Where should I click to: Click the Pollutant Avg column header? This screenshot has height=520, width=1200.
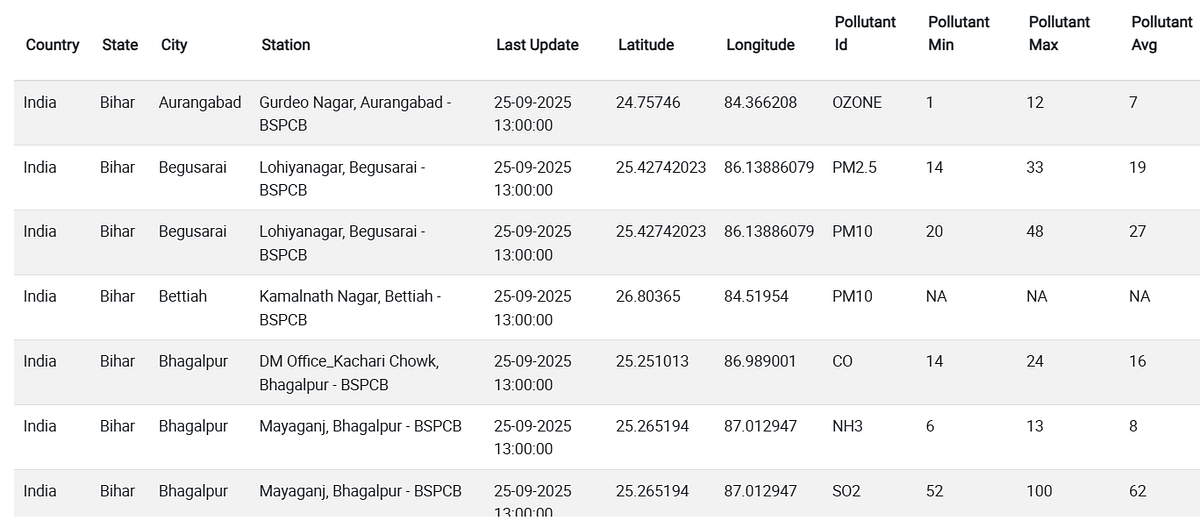tap(1162, 33)
